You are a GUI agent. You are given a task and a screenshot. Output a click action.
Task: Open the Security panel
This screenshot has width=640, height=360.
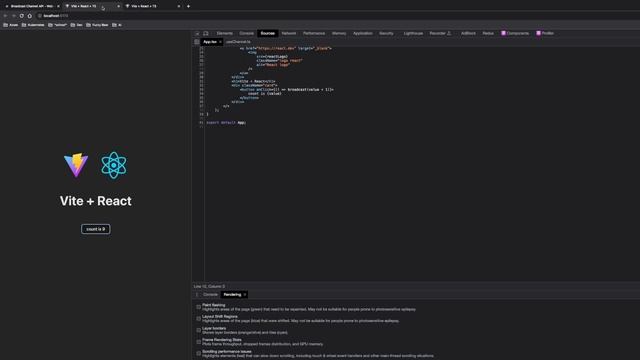(x=386, y=33)
